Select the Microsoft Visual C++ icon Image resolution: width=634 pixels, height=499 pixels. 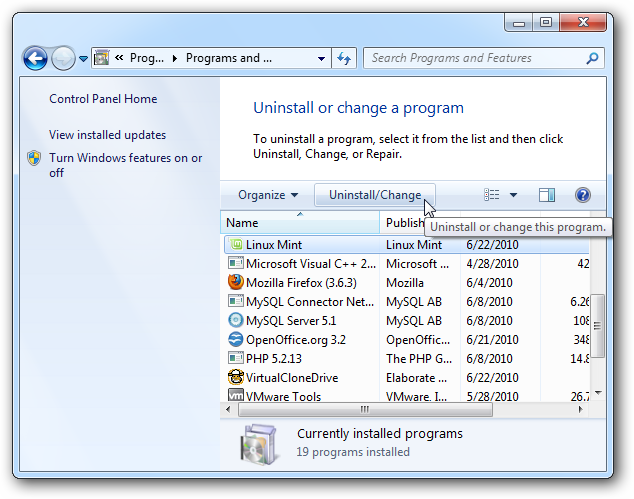click(236, 263)
